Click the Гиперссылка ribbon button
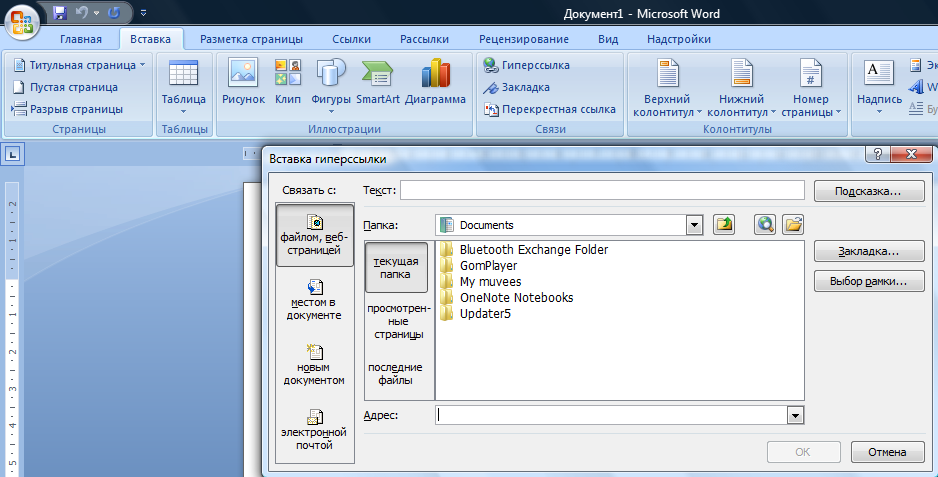 pyautogui.click(x=526, y=65)
